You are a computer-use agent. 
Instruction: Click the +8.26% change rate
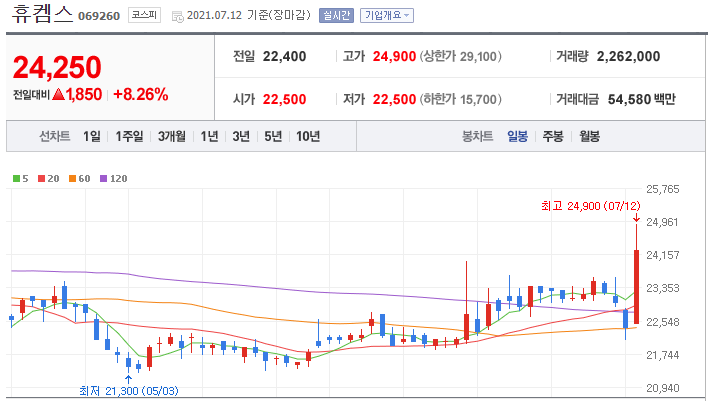pos(141,94)
